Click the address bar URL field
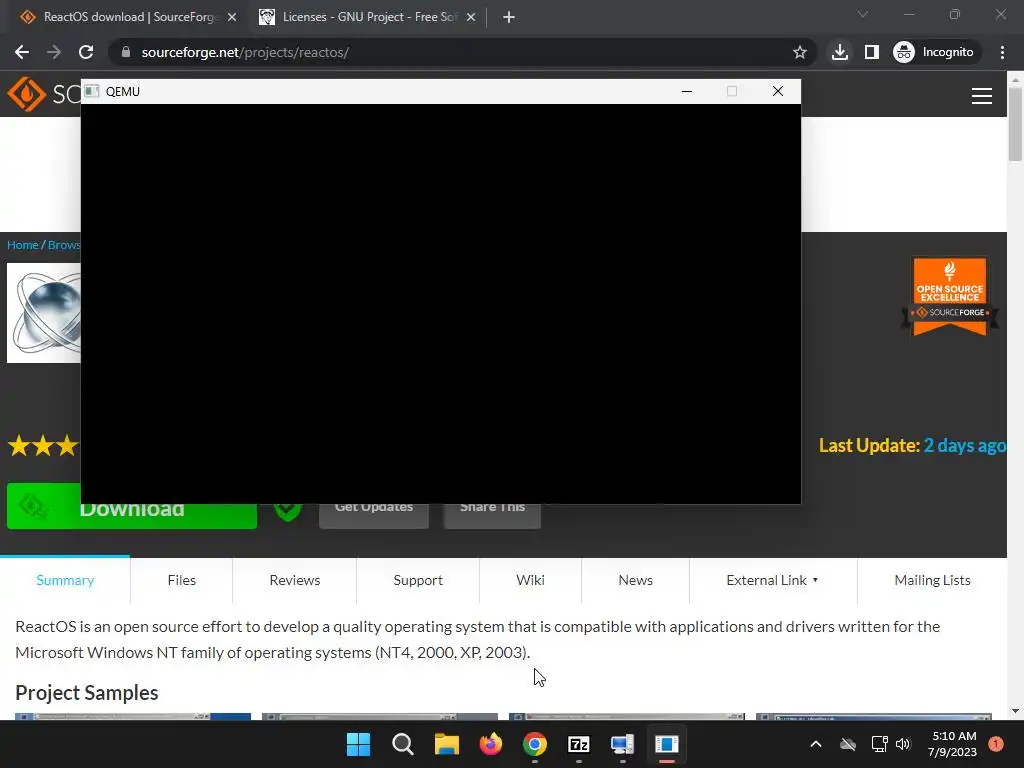The height and width of the screenshot is (768, 1024). (457, 52)
